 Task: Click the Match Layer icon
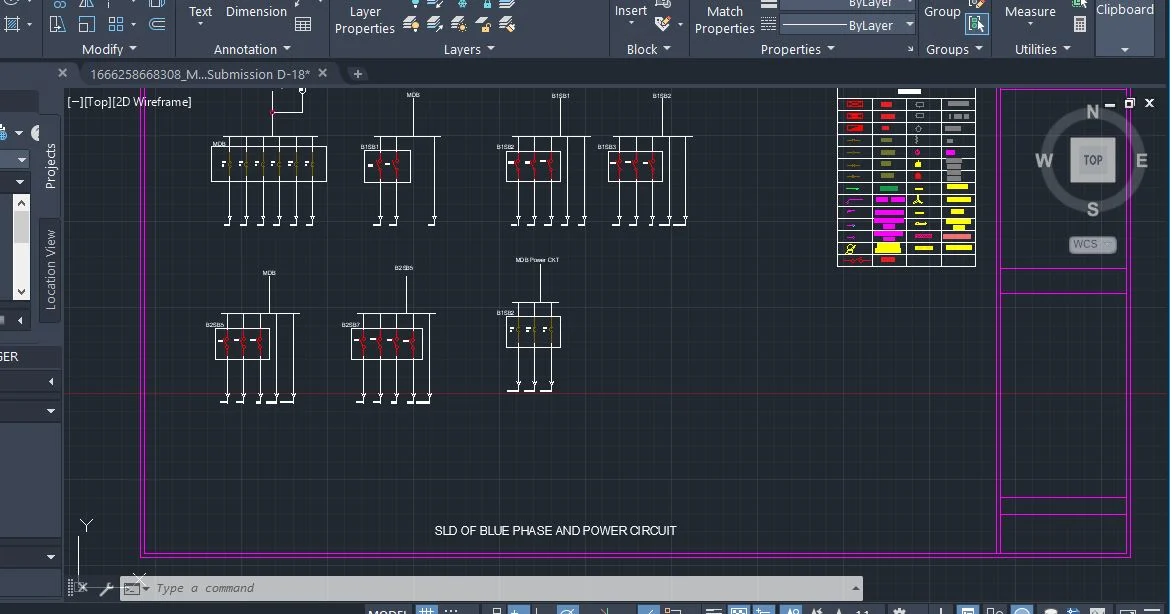(x=435, y=25)
